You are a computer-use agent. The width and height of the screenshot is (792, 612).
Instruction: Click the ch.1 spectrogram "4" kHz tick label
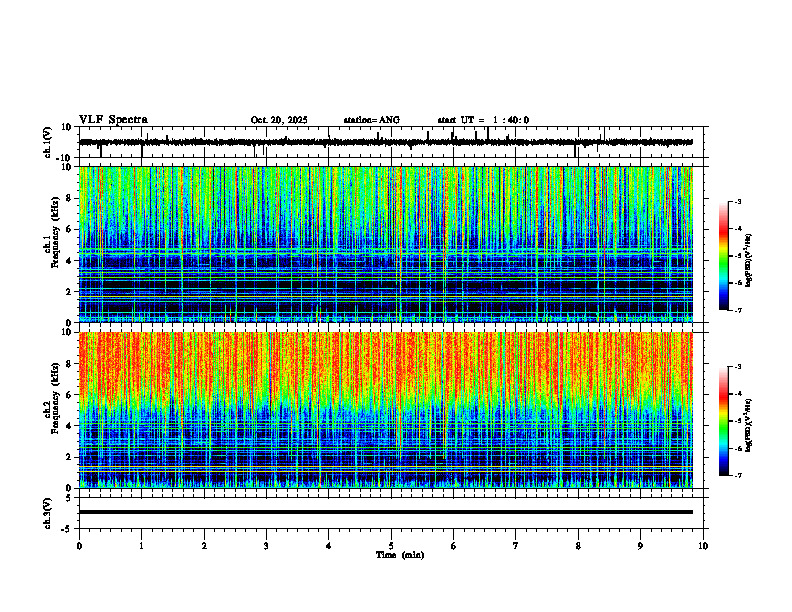click(69, 261)
